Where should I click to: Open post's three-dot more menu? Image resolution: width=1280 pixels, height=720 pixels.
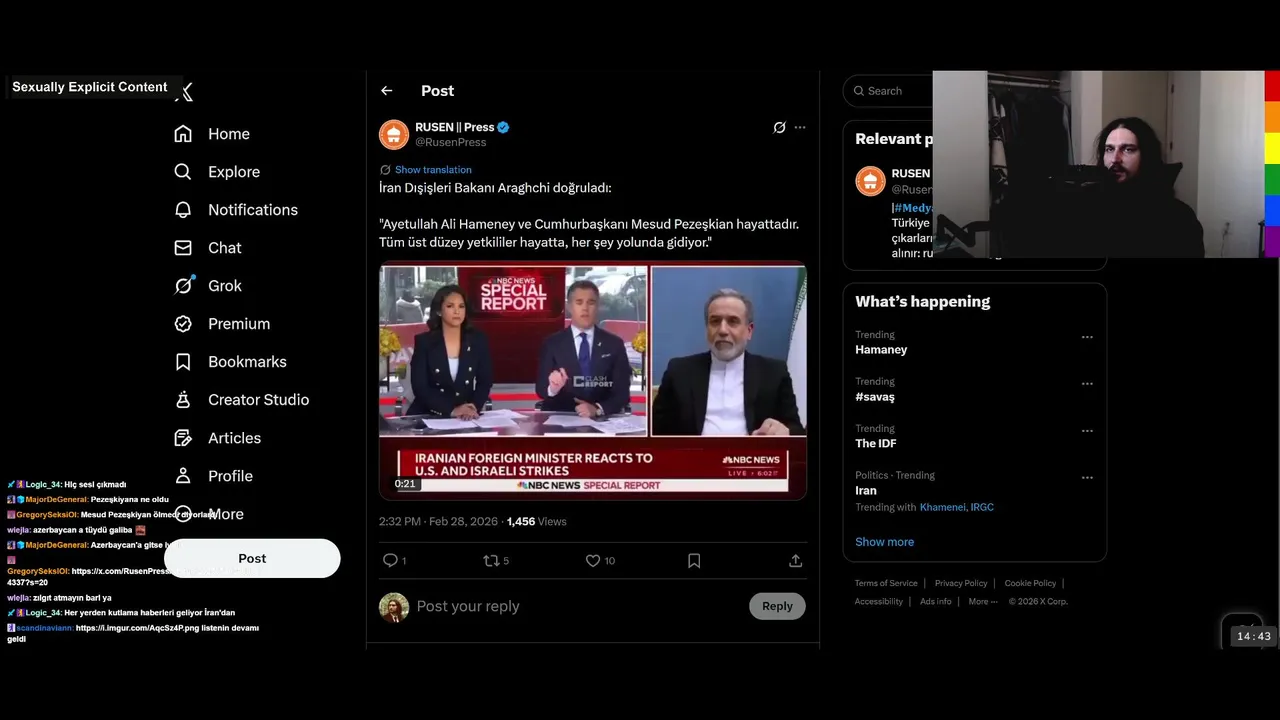tap(800, 127)
